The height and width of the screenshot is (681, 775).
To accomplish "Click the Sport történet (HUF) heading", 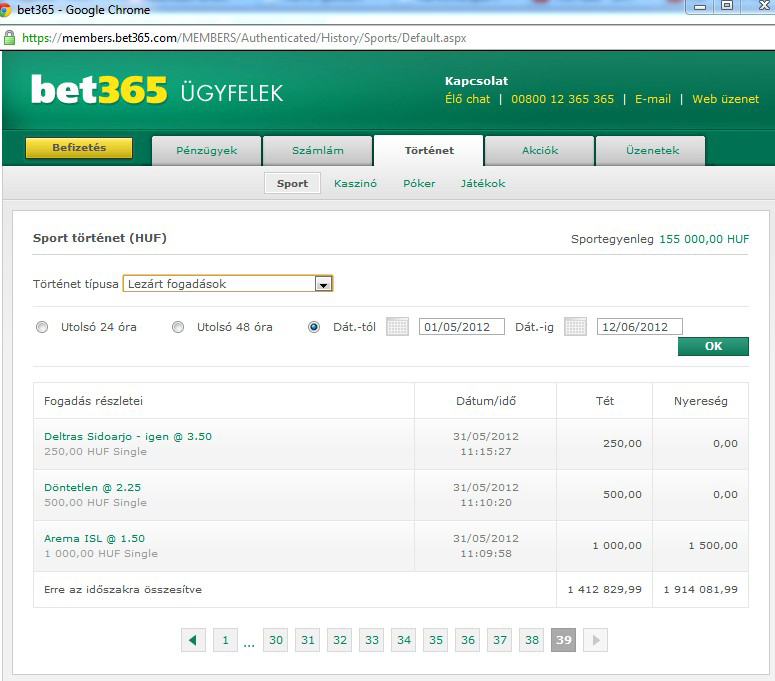I will click(100, 238).
